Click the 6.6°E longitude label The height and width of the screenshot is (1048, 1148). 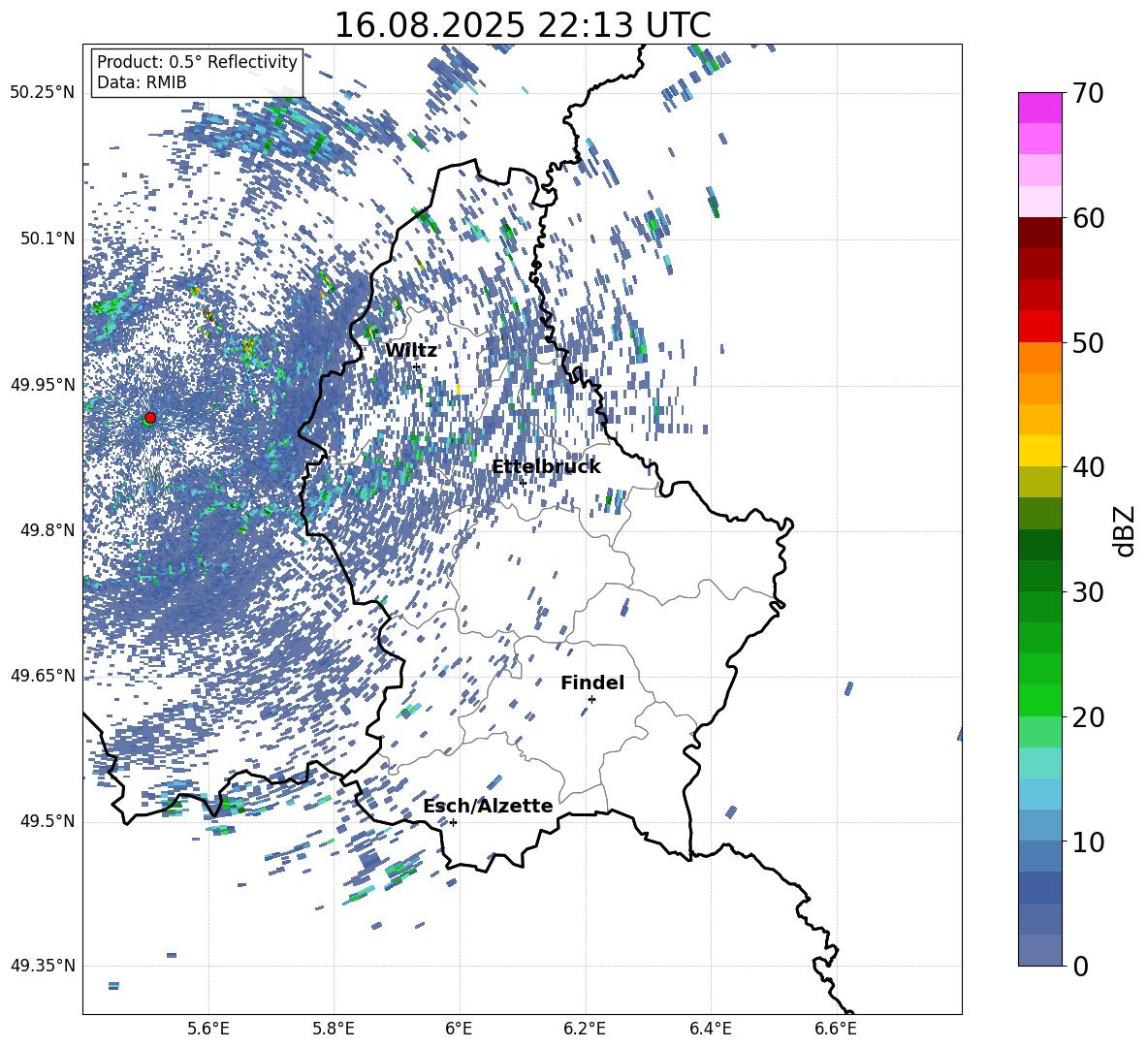836,1029
